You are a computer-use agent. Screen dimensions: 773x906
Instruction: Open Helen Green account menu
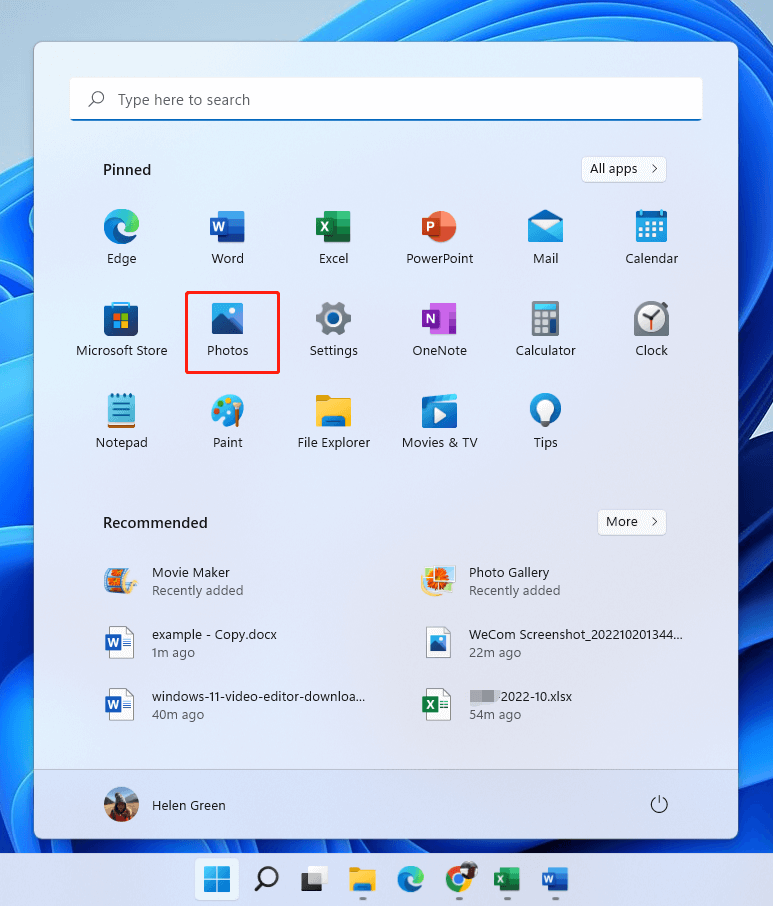pos(165,804)
